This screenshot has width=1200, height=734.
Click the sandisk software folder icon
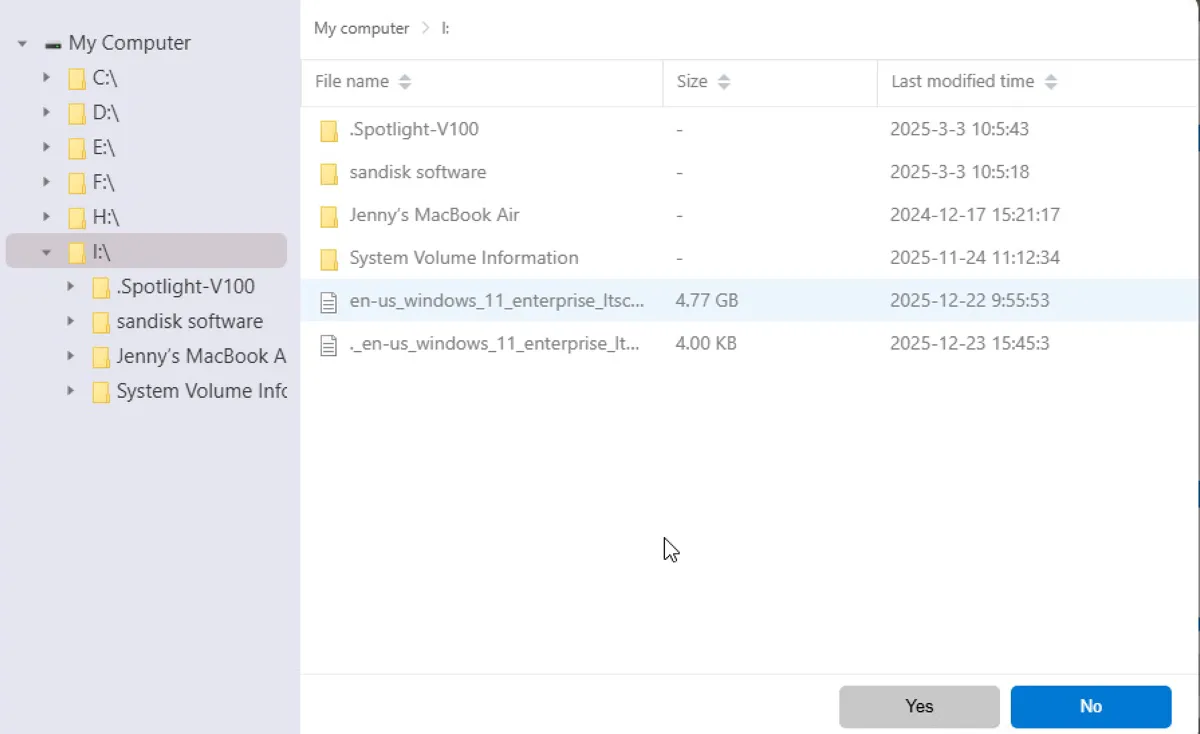(329, 172)
